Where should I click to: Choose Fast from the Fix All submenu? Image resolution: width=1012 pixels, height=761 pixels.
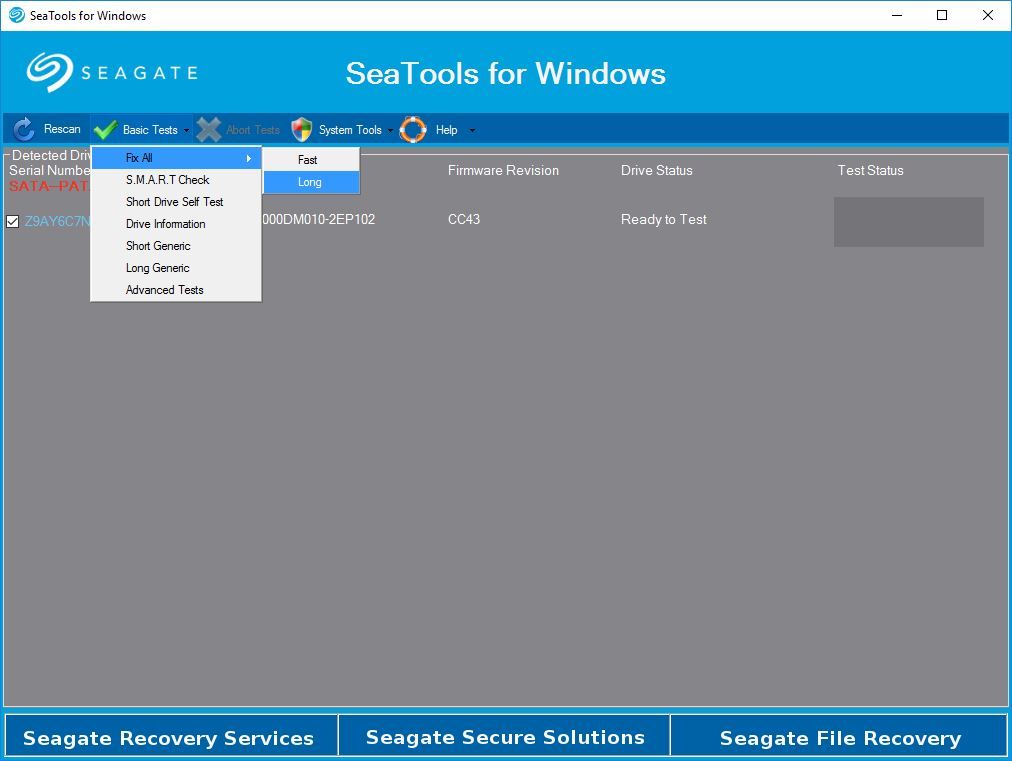(311, 159)
